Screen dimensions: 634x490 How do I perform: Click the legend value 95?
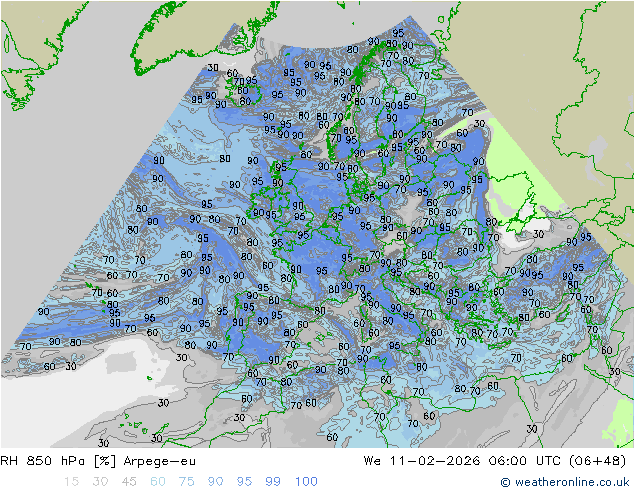[244, 482]
